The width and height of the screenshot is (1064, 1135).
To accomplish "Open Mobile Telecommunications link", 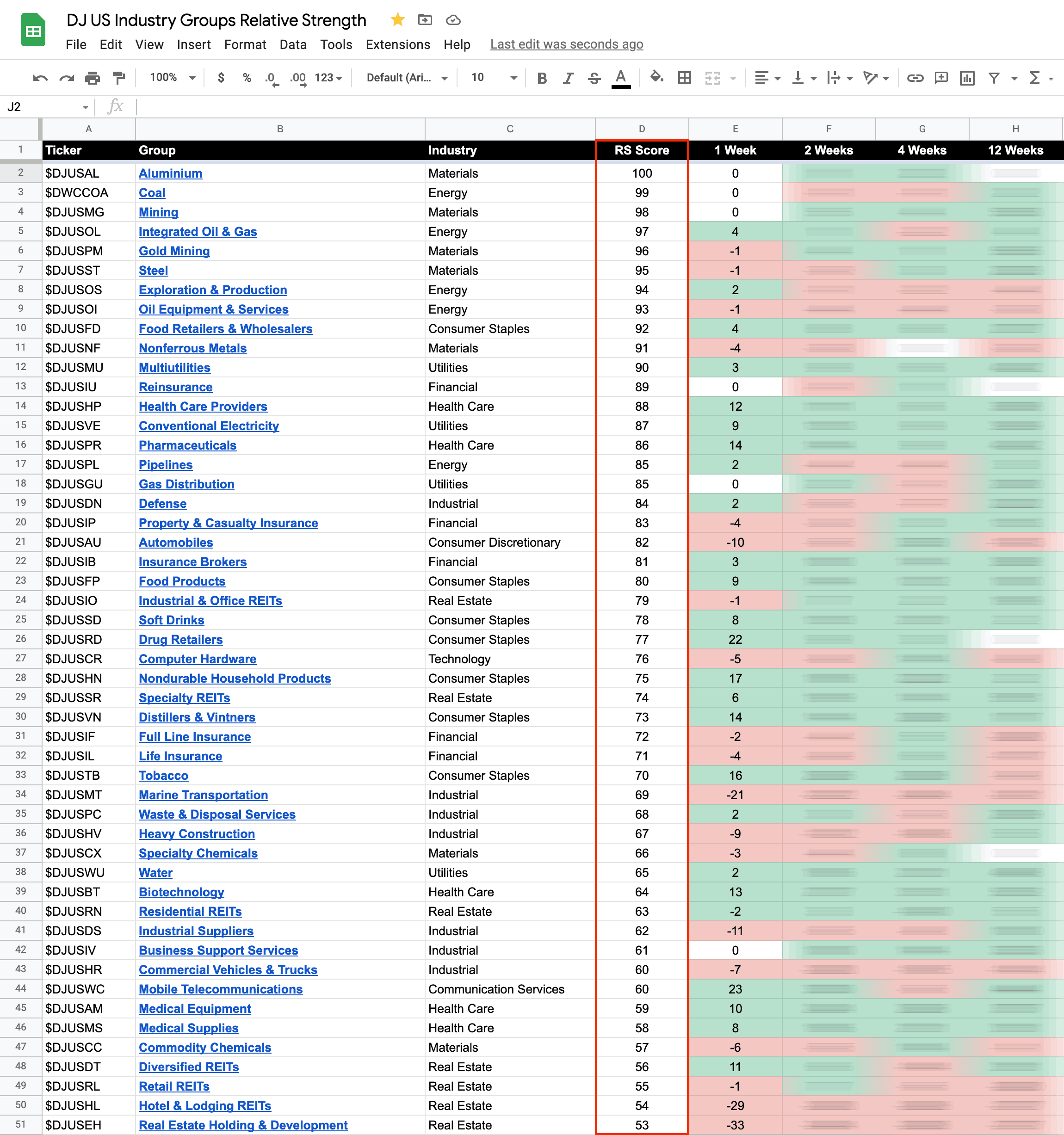I will click(x=221, y=989).
